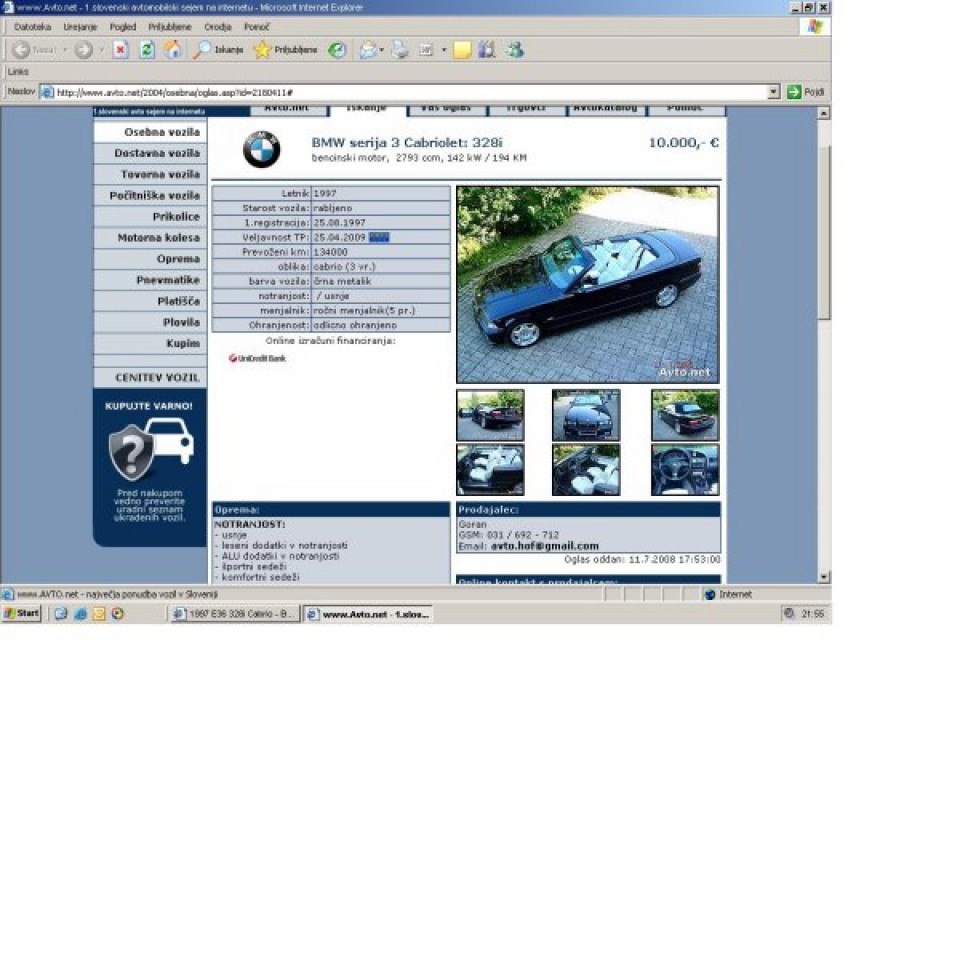Viewport: 960px width, 960px height.
Task: Click the page scrollbar up arrow
Action: point(824,113)
